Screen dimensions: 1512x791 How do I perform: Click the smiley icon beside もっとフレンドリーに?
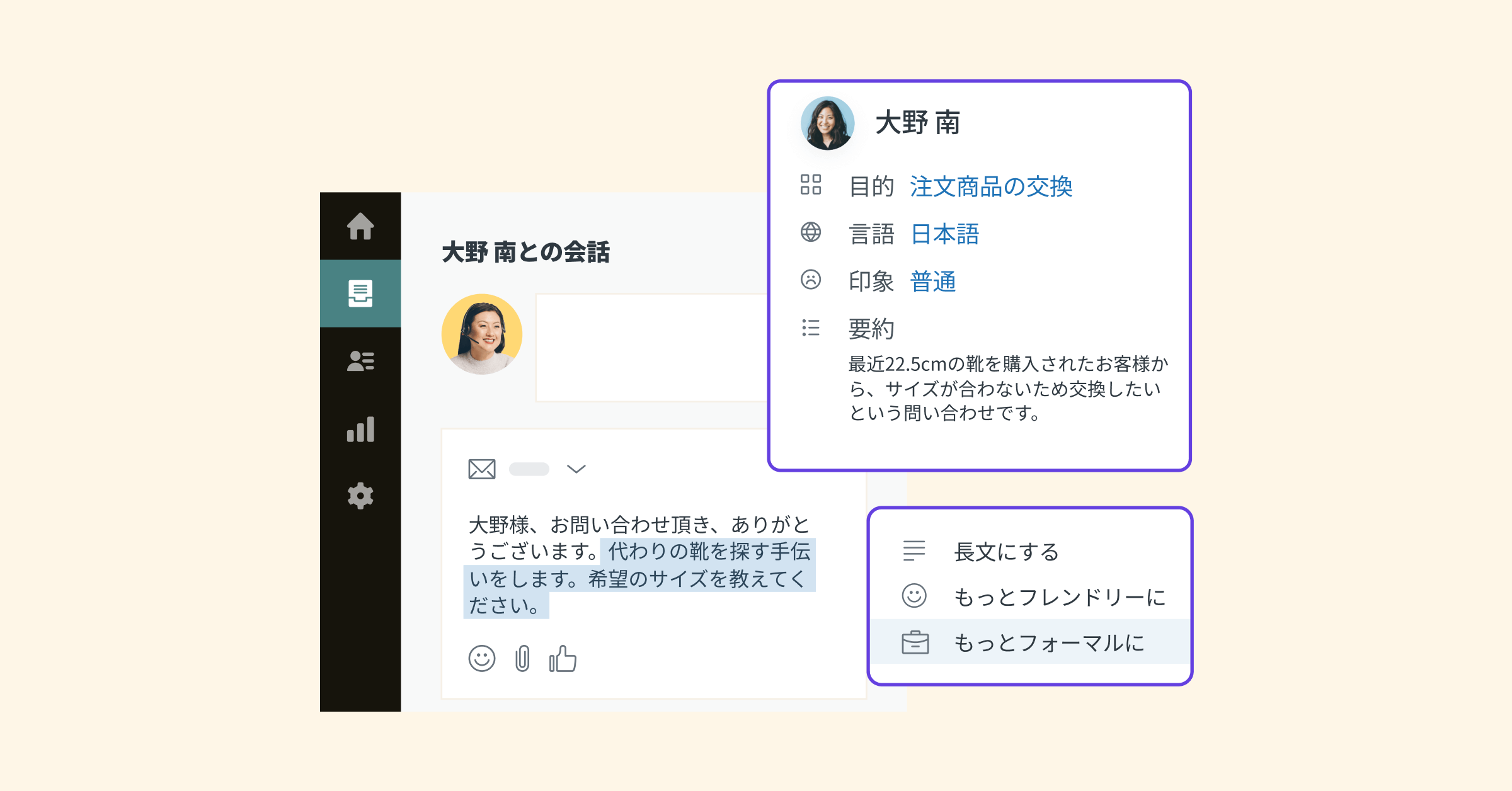914,595
